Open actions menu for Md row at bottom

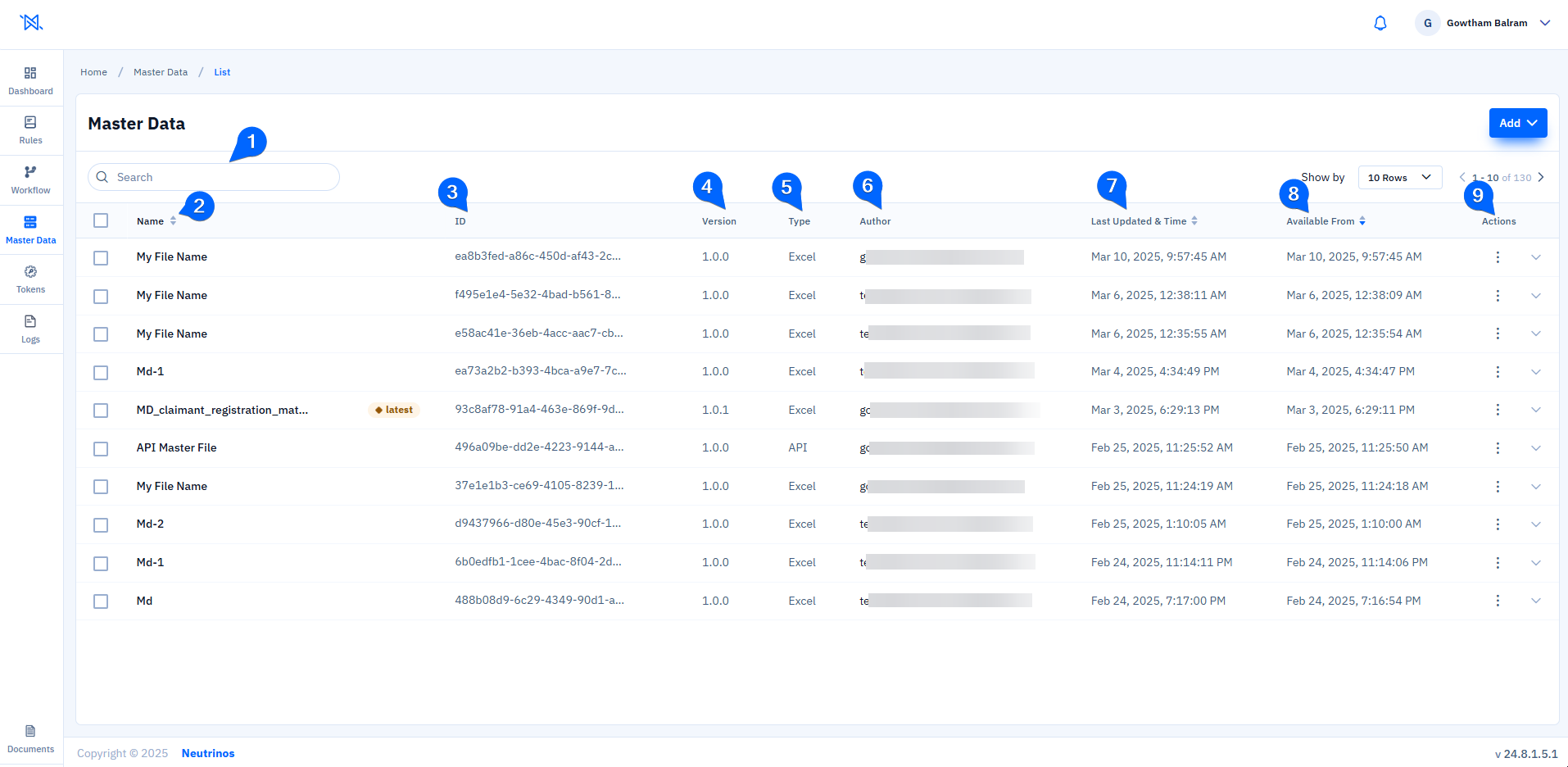[1498, 601]
